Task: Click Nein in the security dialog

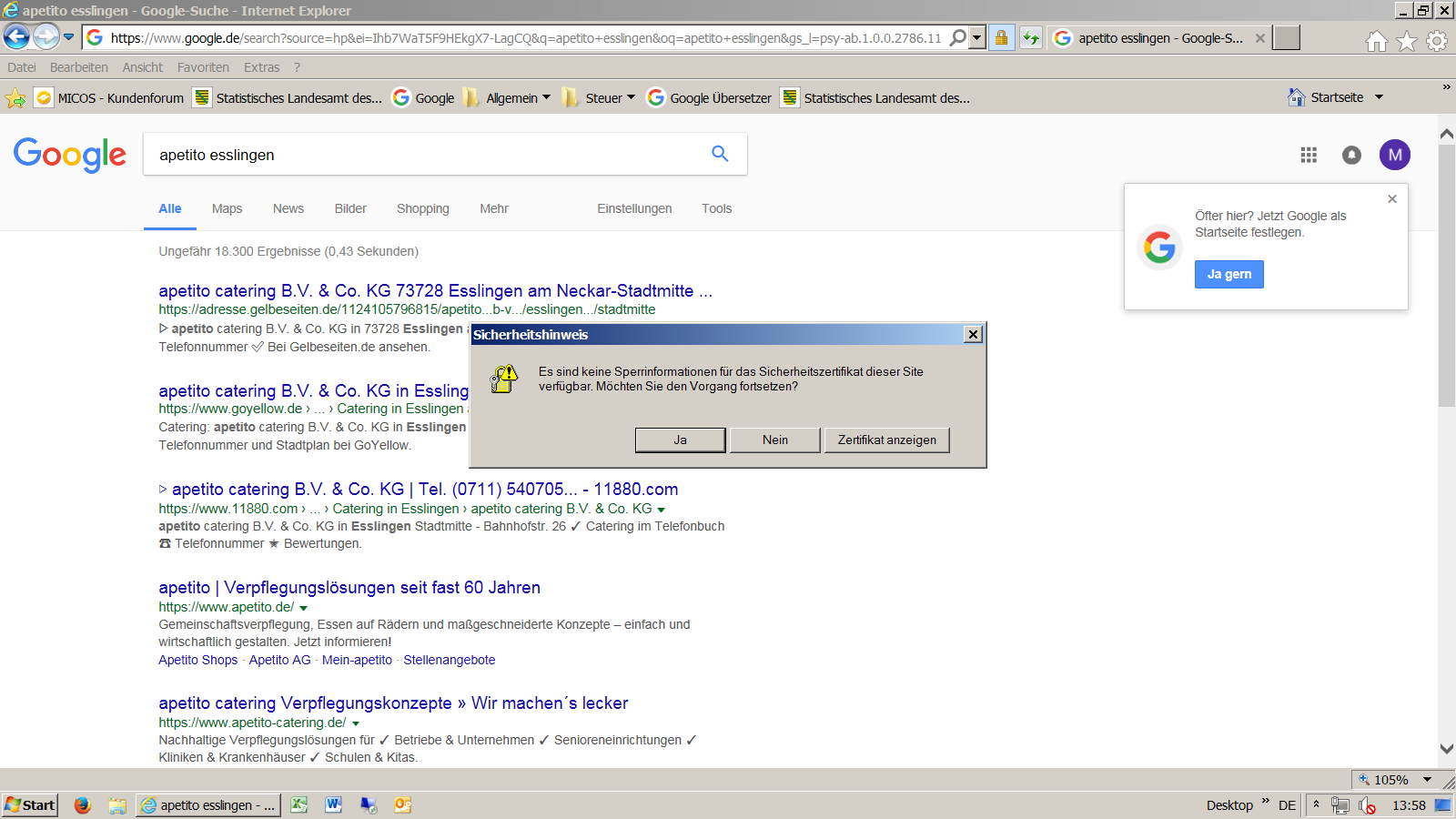Action: click(775, 440)
